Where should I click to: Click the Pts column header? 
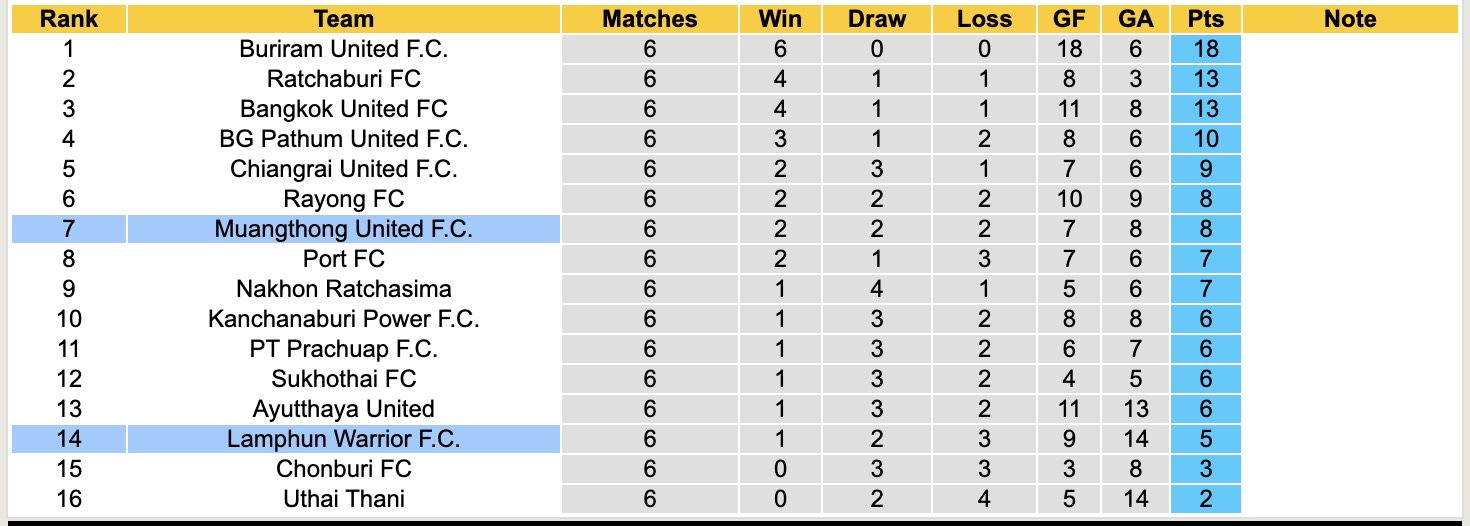click(x=1205, y=19)
